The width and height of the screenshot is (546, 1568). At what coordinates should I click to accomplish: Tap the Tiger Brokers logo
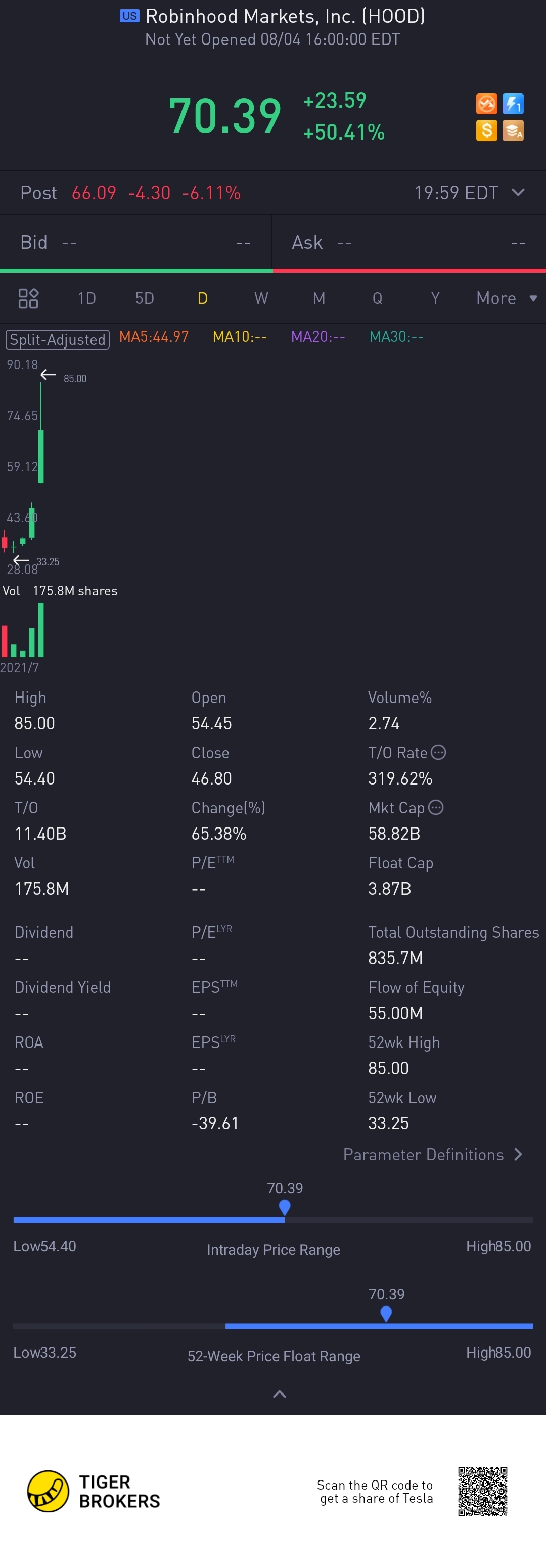[x=48, y=1491]
